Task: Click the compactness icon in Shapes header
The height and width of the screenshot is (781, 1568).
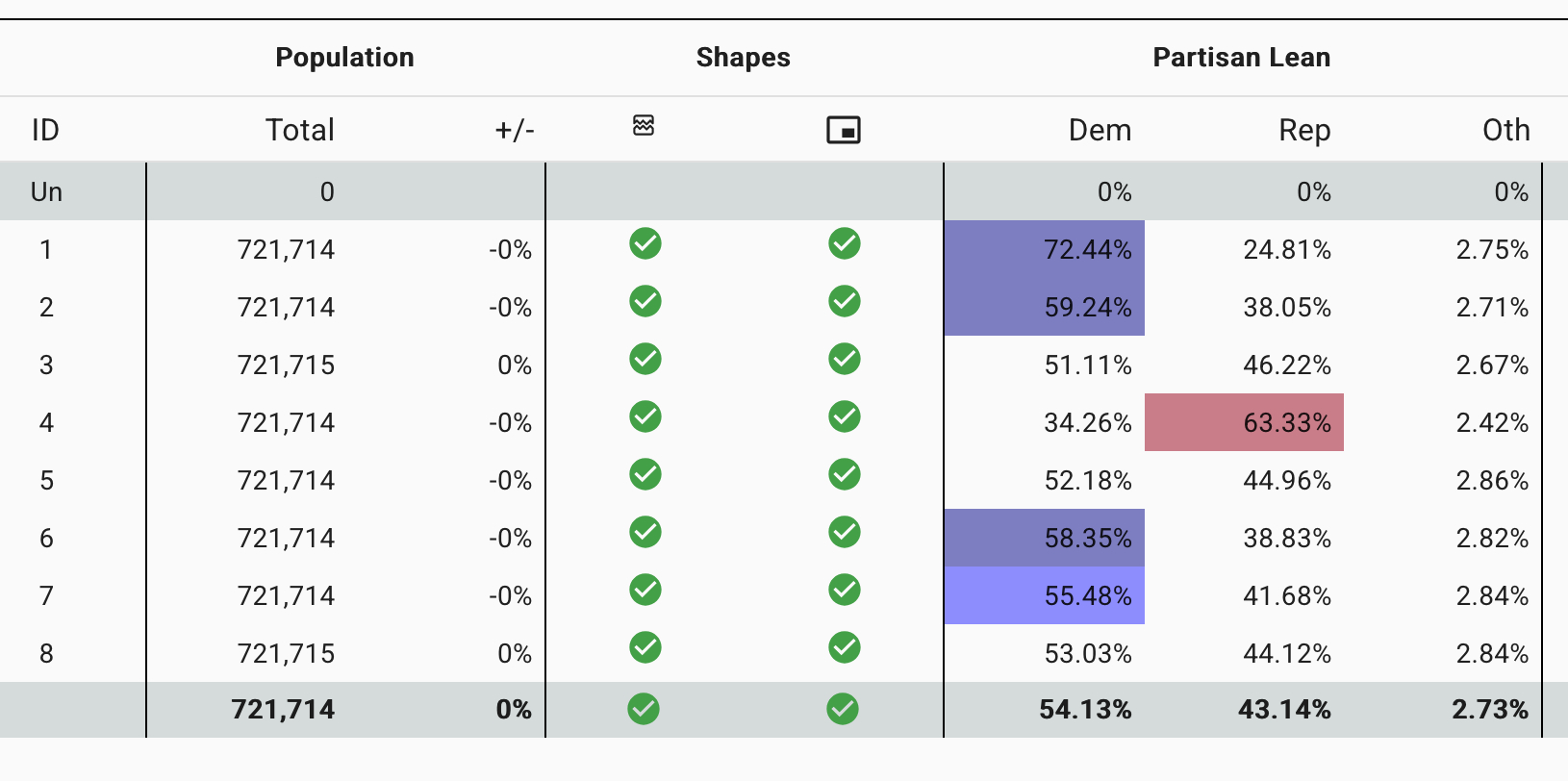Action: [x=844, y=130]
